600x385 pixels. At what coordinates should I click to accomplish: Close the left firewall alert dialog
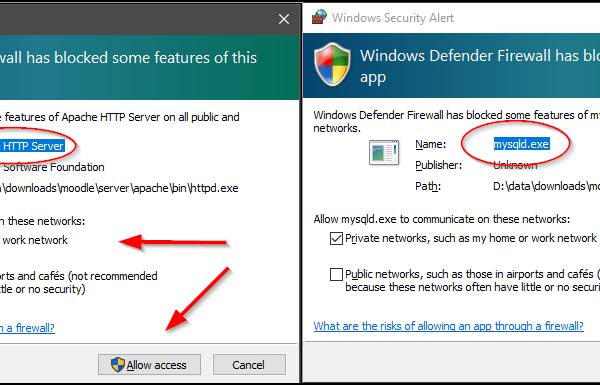click(x=284, y=19)
